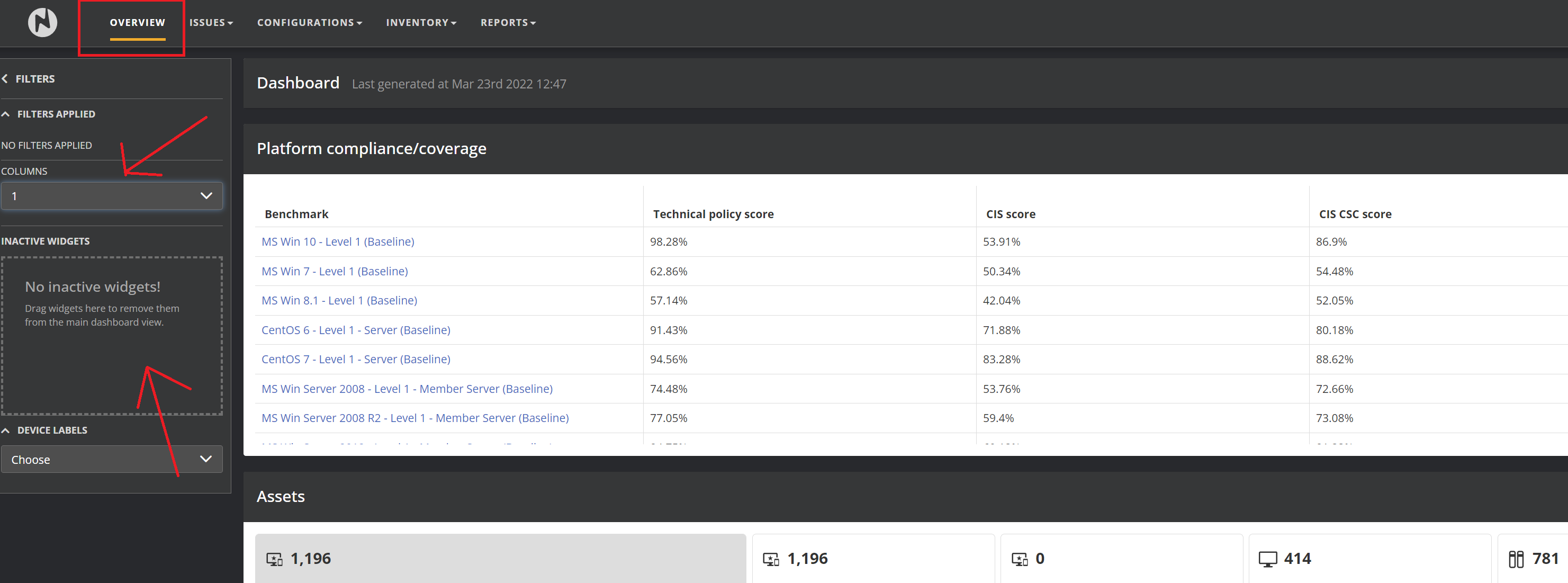Open the INVENTORY menu
This screenshot has width=1568, height=583.
coord(421,23)
